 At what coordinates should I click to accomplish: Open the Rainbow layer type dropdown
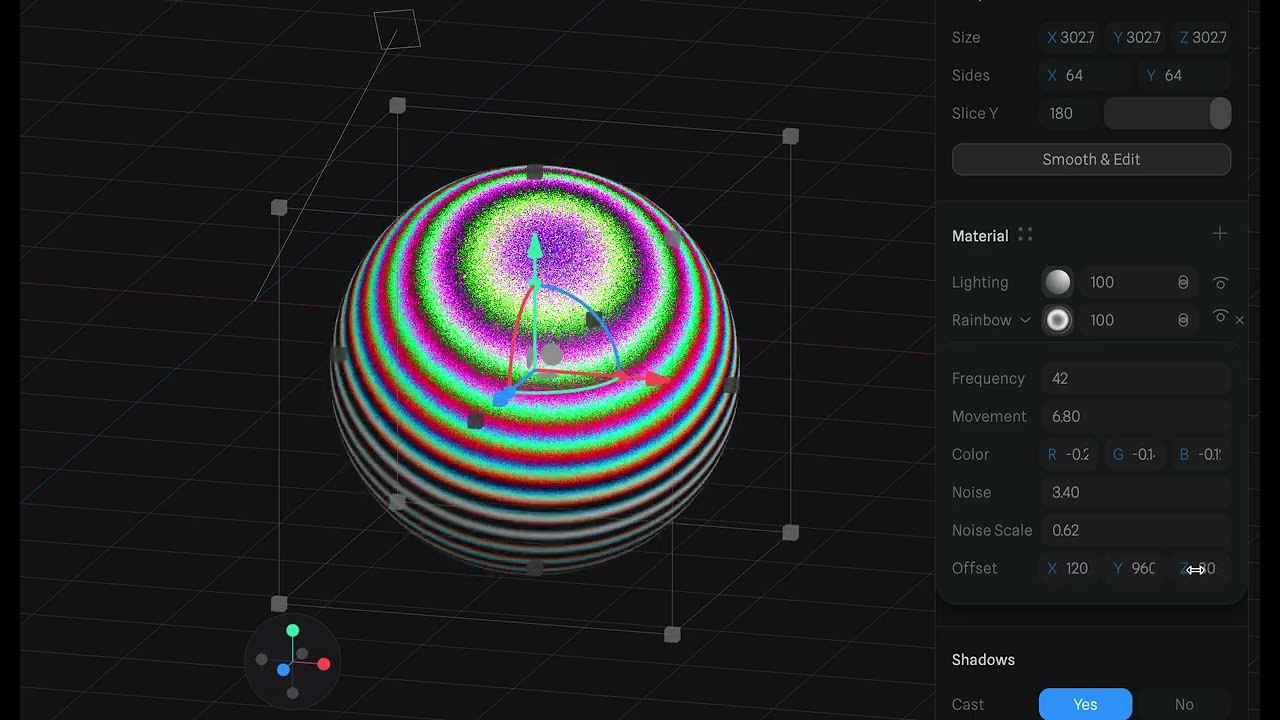click(x=991, y=320)
